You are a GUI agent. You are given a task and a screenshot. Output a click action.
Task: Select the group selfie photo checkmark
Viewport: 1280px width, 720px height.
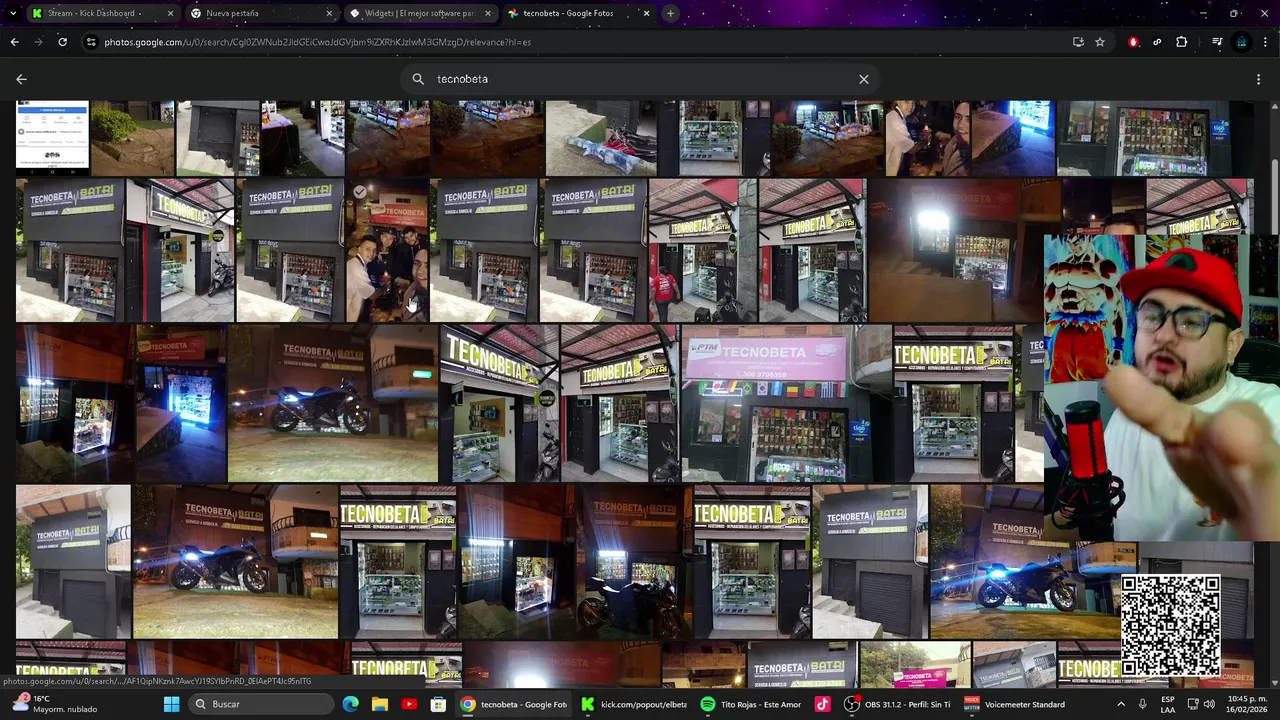[360, 192]
